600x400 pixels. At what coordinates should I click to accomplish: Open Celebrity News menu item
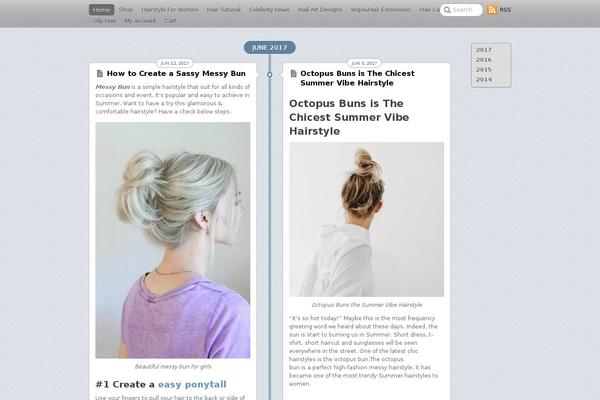(x=269, y=10)
